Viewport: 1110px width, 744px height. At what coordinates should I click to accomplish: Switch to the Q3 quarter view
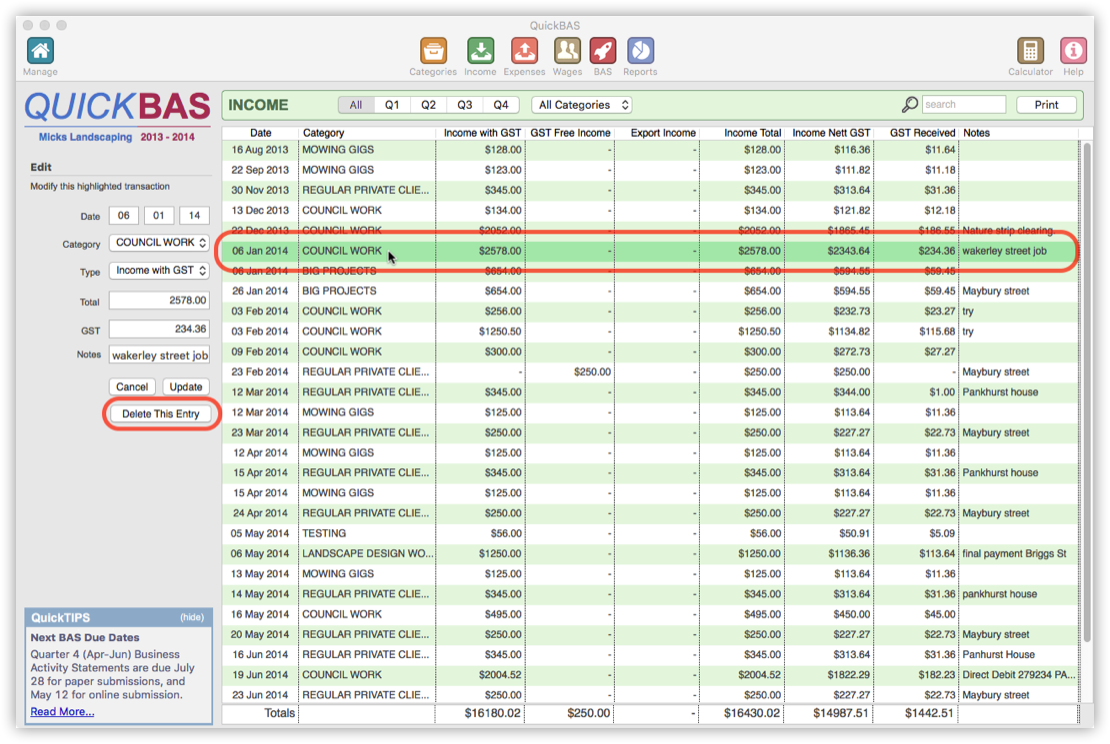pyautogui.click(x=464, y=104)
